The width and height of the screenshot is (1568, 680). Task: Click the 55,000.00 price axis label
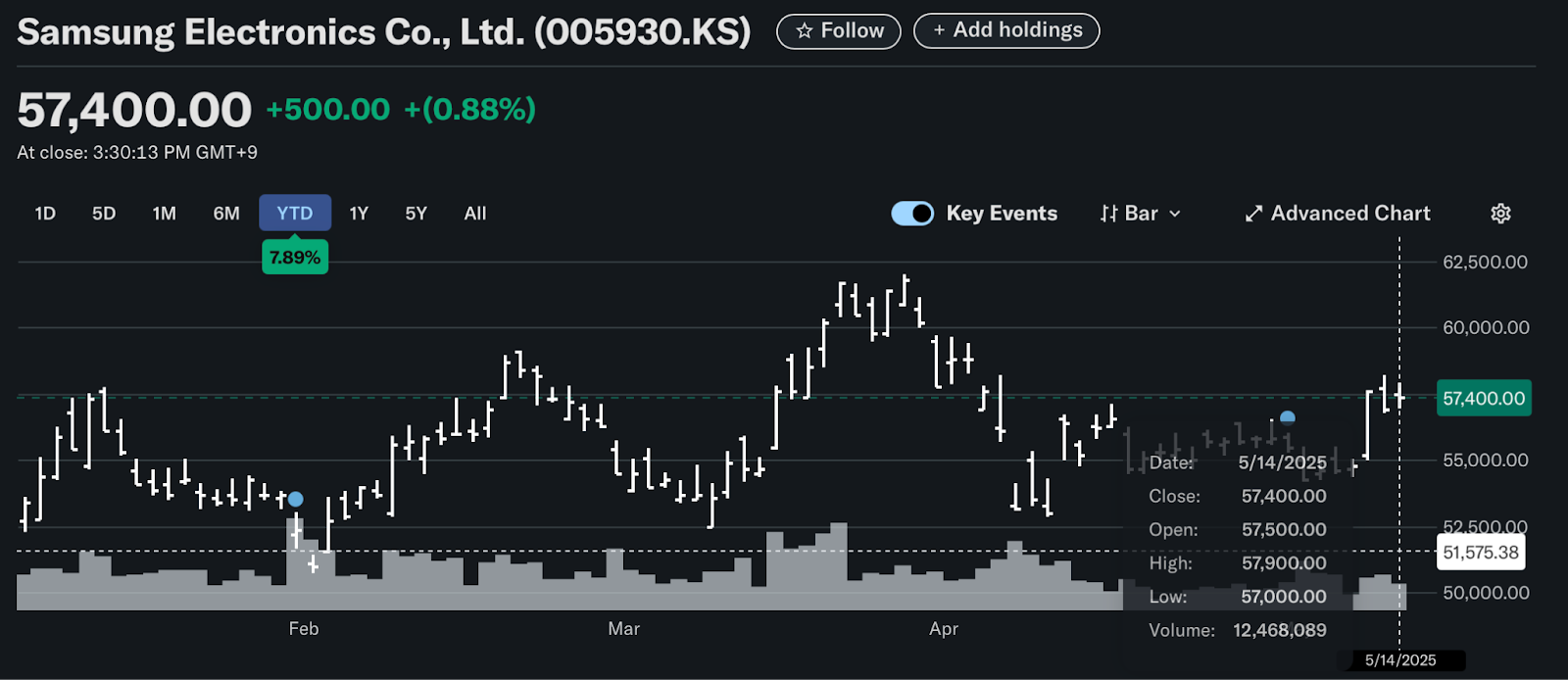click(1486, 461)
